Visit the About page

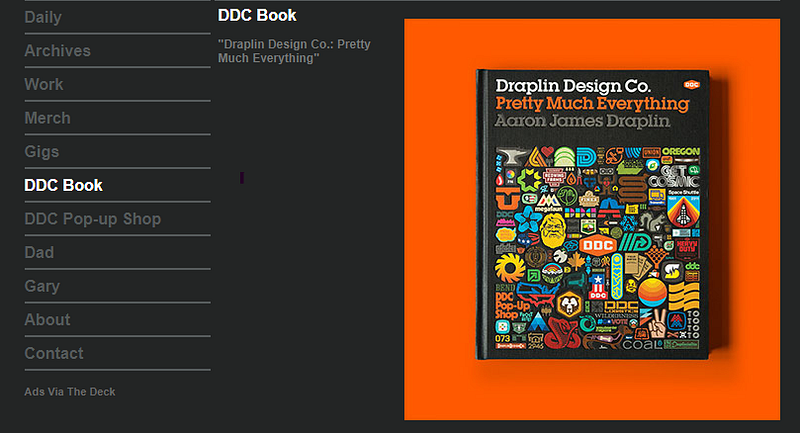47,320
